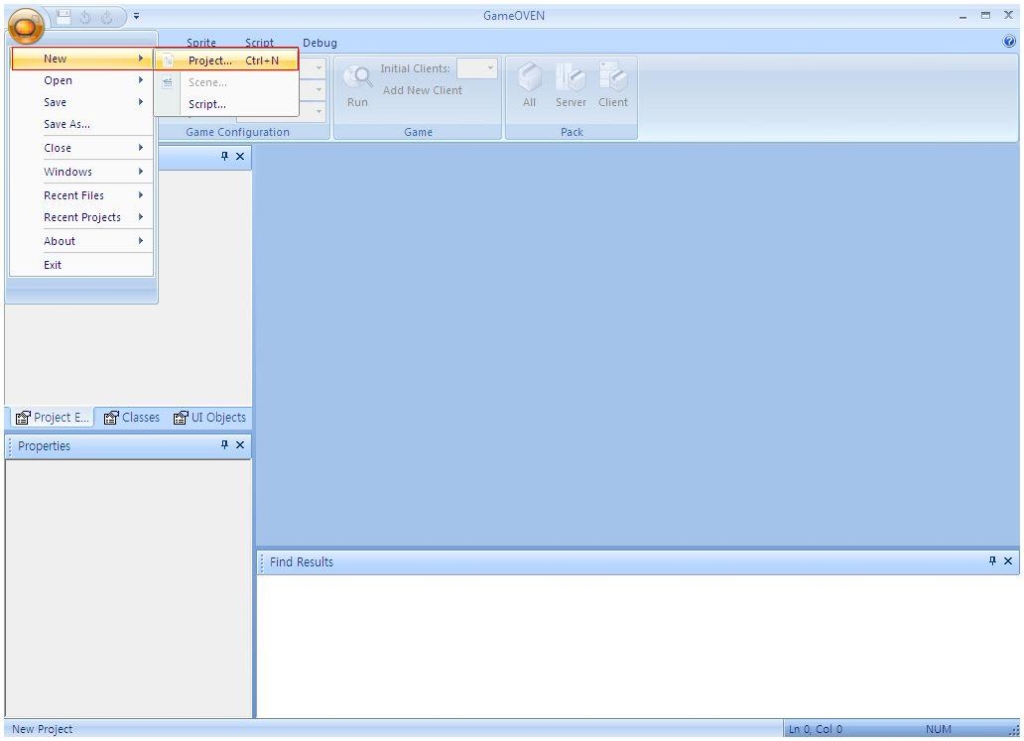Expand the Open submenu arrow
The image size is (1024, 741).
(x=140, y=80)
